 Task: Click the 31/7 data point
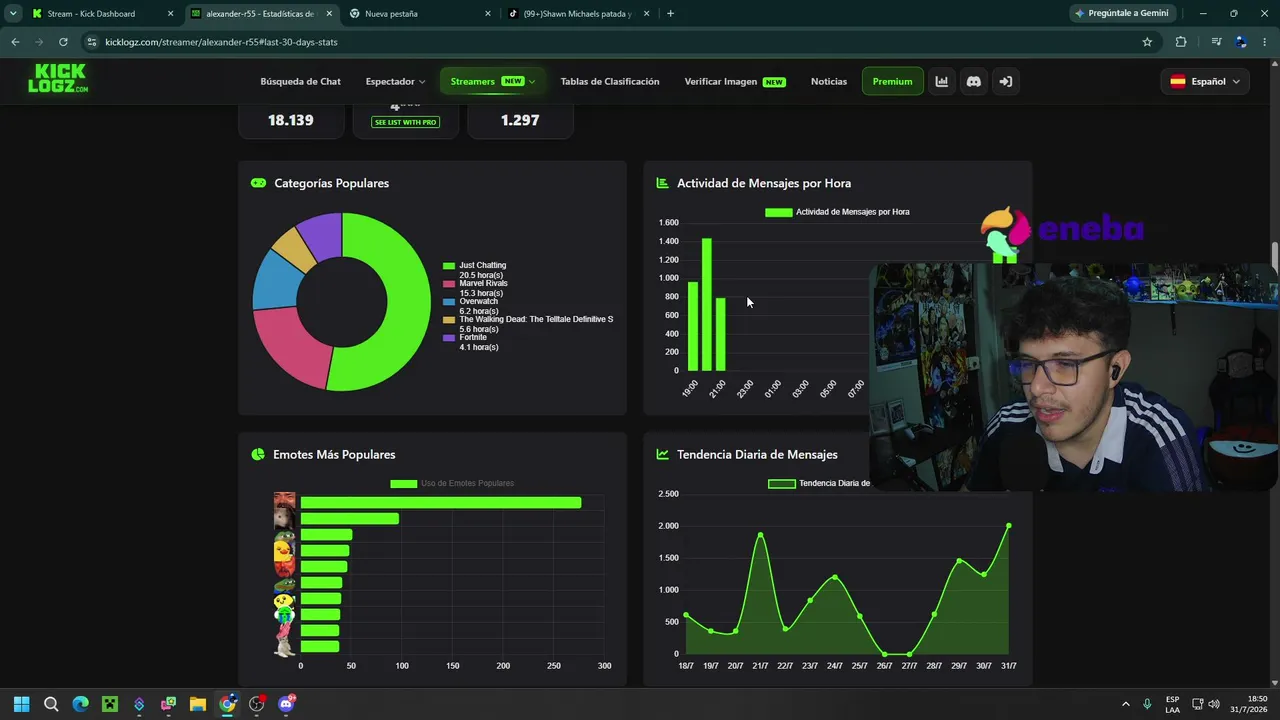click(x=1008, y=526)
